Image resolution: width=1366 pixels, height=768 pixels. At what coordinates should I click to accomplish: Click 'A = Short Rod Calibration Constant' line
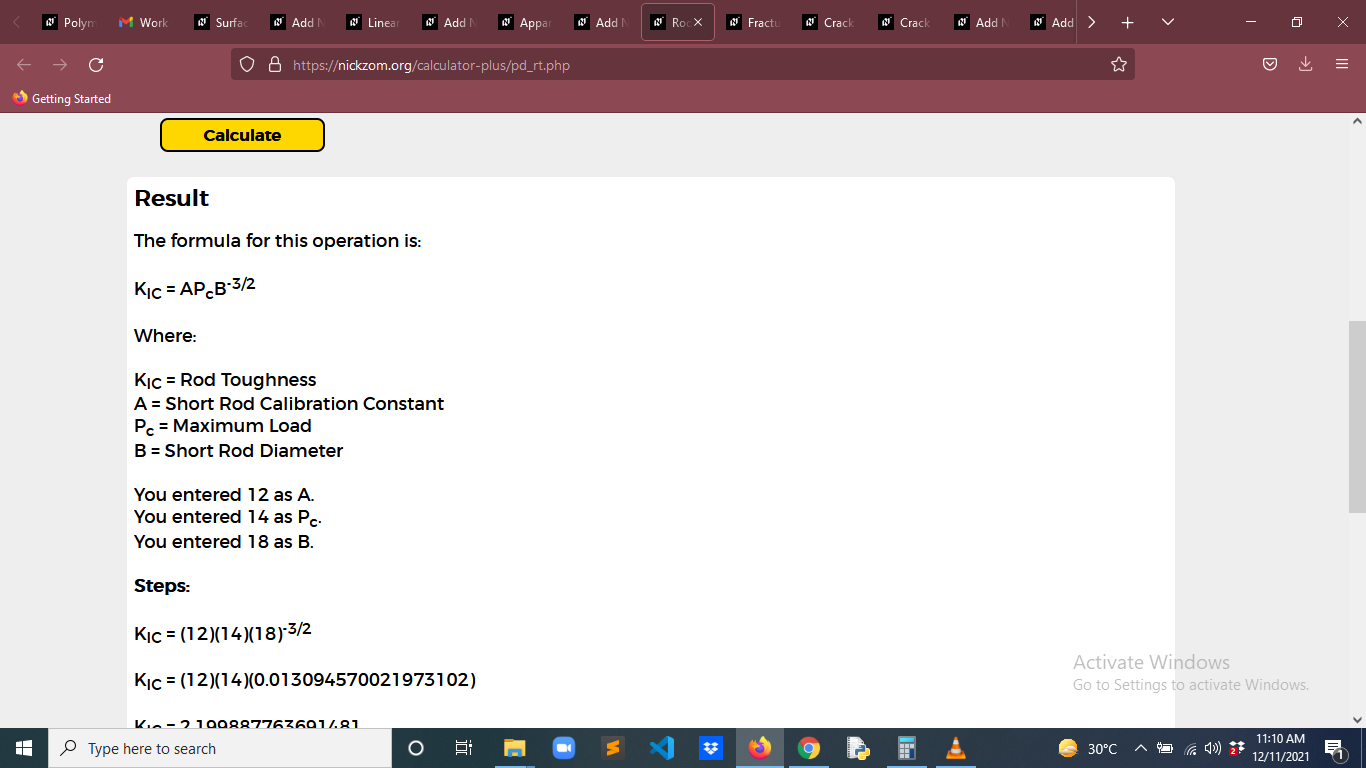coord(289,404)
